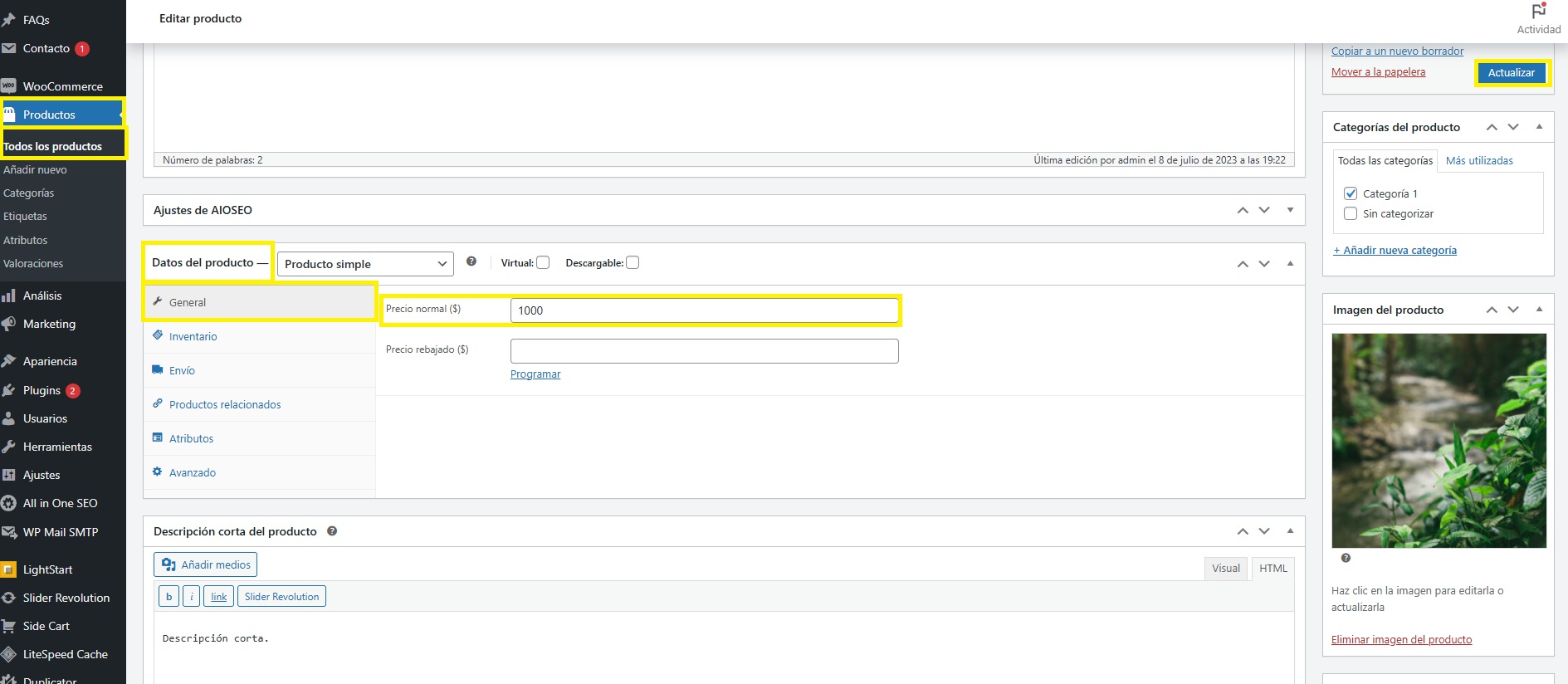Switch to the Inventario tab
1568x684 pixels.
point(193,337)
